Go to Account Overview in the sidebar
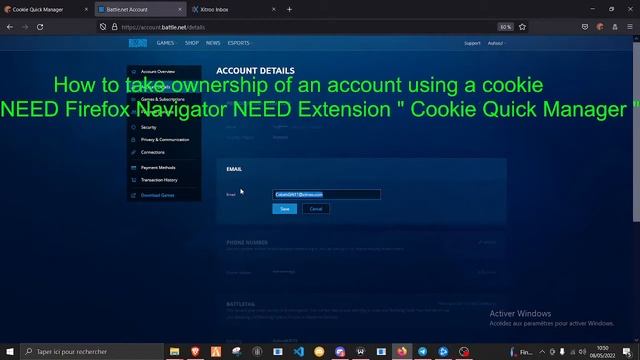 coord(158,71)
